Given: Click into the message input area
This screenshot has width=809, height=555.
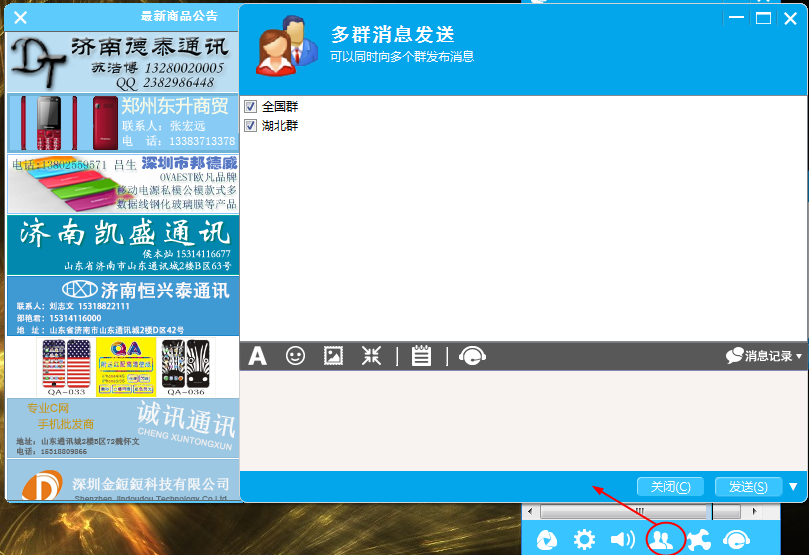Looking at the screenshot, I should [523, 420].
